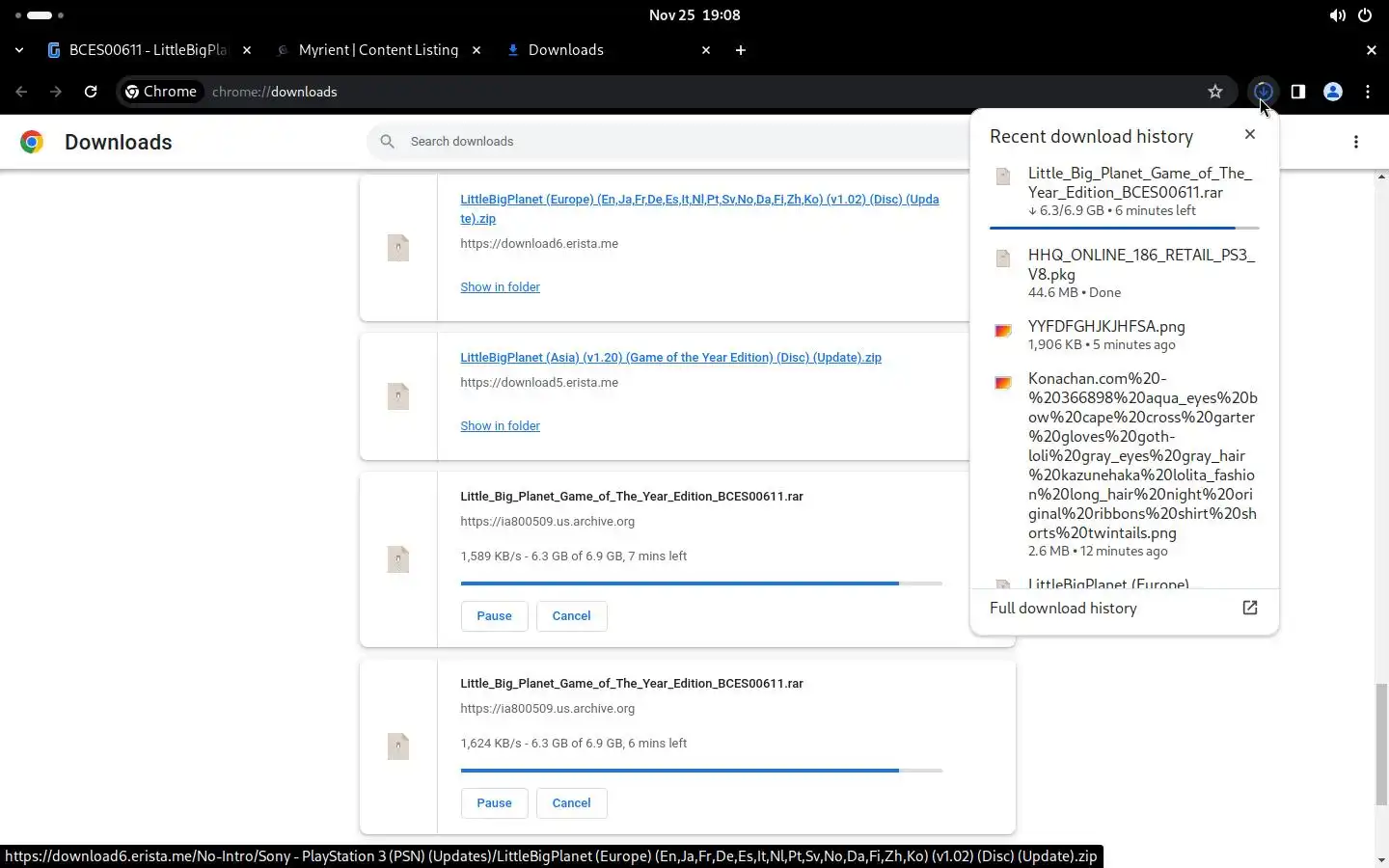Click the Chrome logo beside Downloads title
Viewport: 1389px width, 868px height.
click(x=32, y=143)
